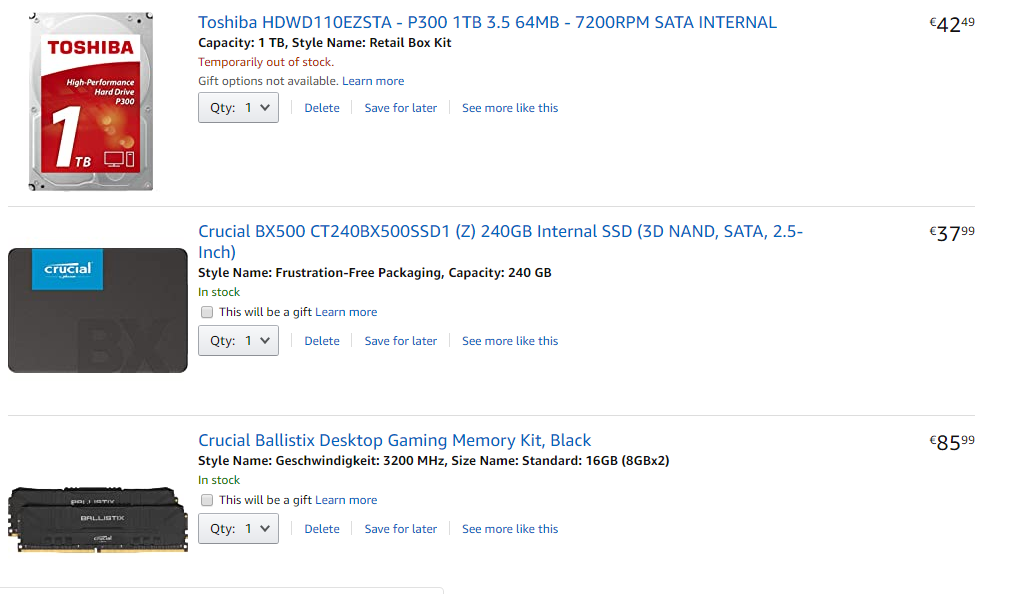
Task: Save the Crucial BX500 SSD for later
Action: point(401,341)
